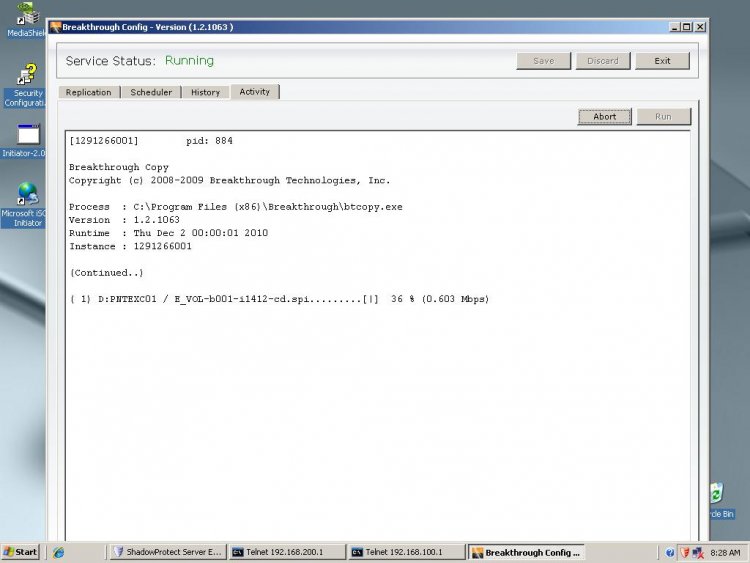Launch Internet Explorer from quick launch

coord(59,552)
